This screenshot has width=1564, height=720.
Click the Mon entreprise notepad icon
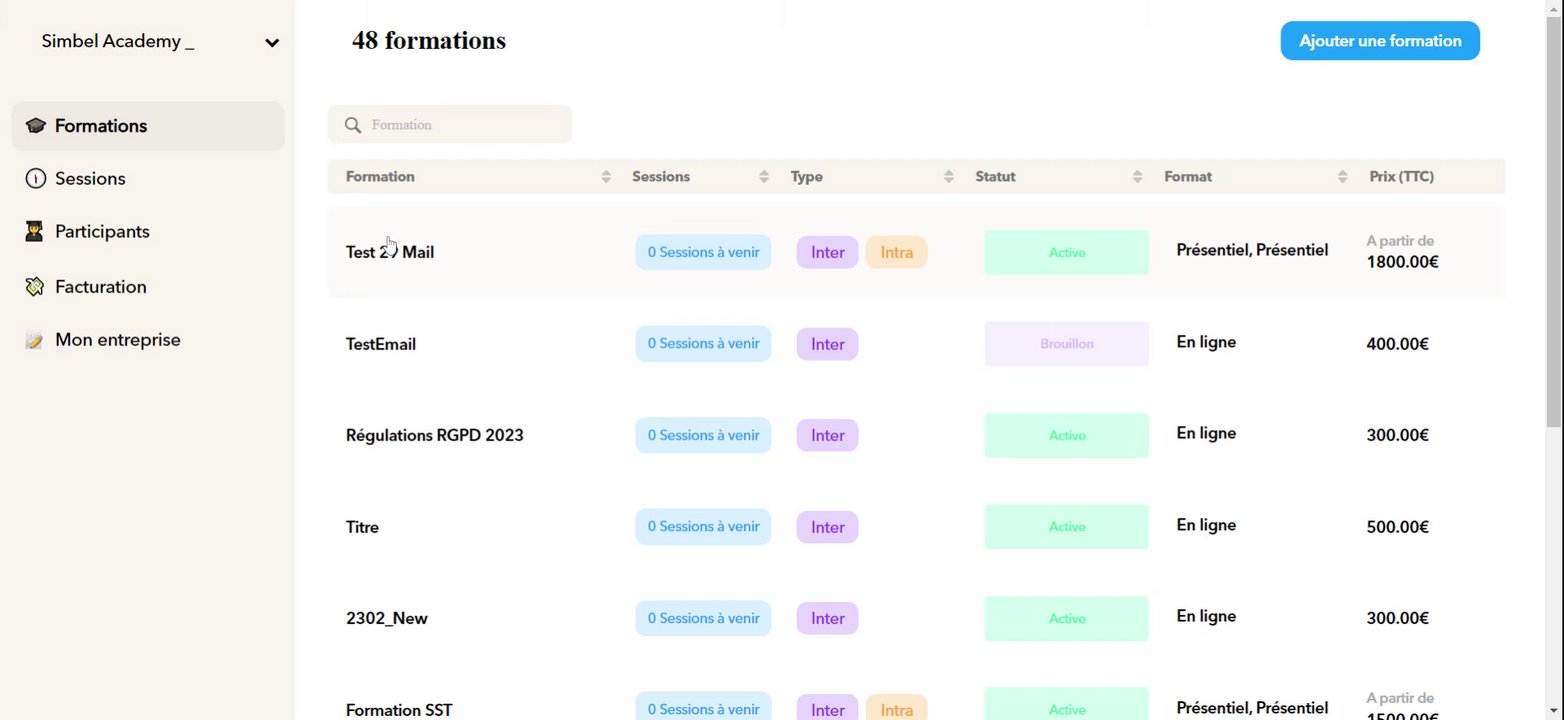tap(35, 341)
